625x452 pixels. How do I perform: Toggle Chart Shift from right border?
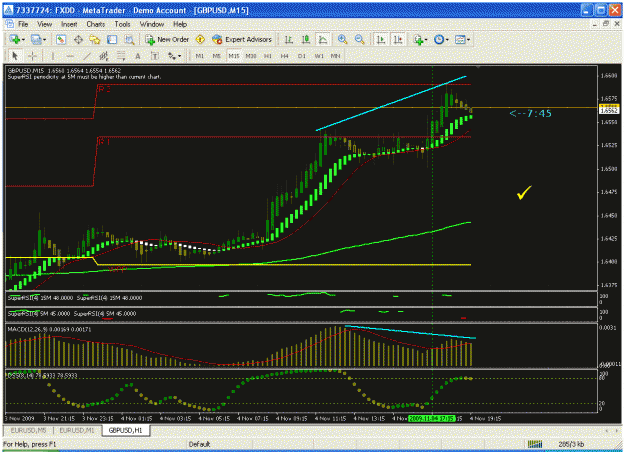[x=398, y=39]
